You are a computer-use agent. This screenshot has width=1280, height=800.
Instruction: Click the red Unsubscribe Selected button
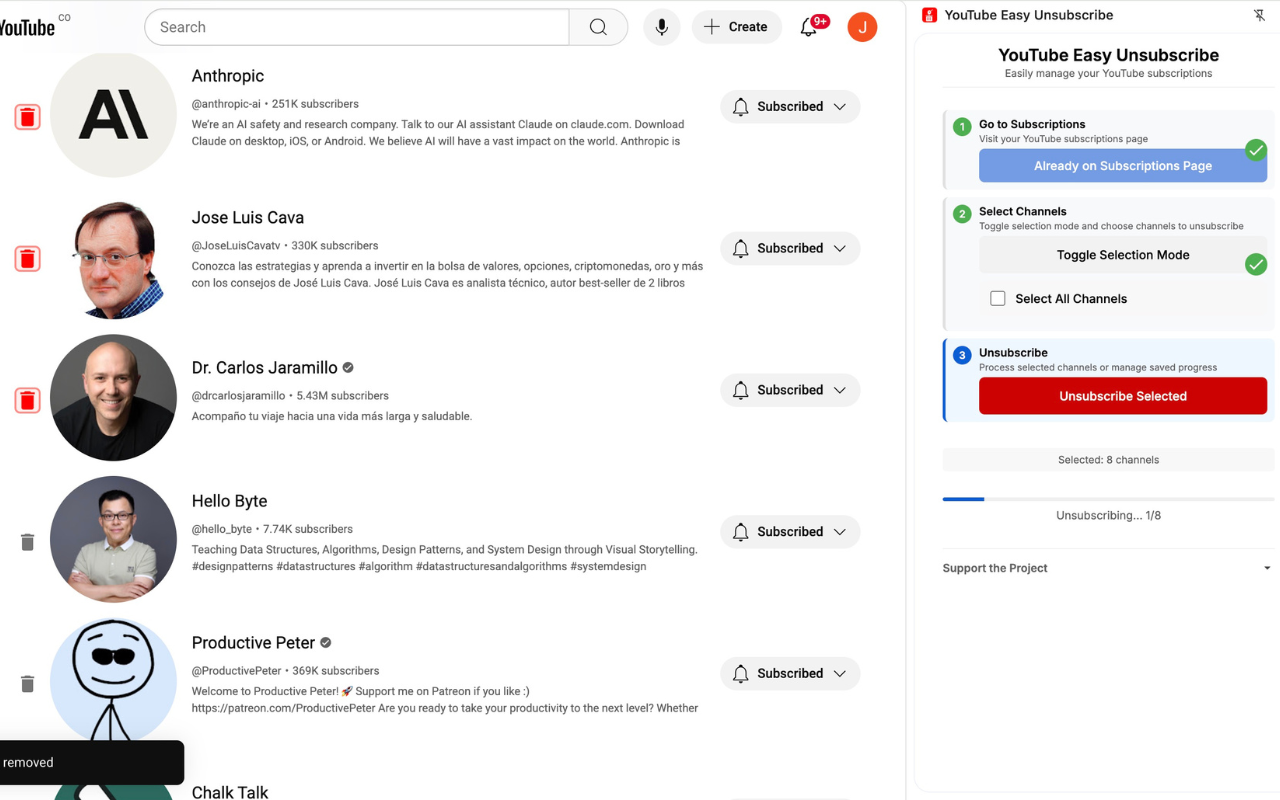[x=1123, y=396]
